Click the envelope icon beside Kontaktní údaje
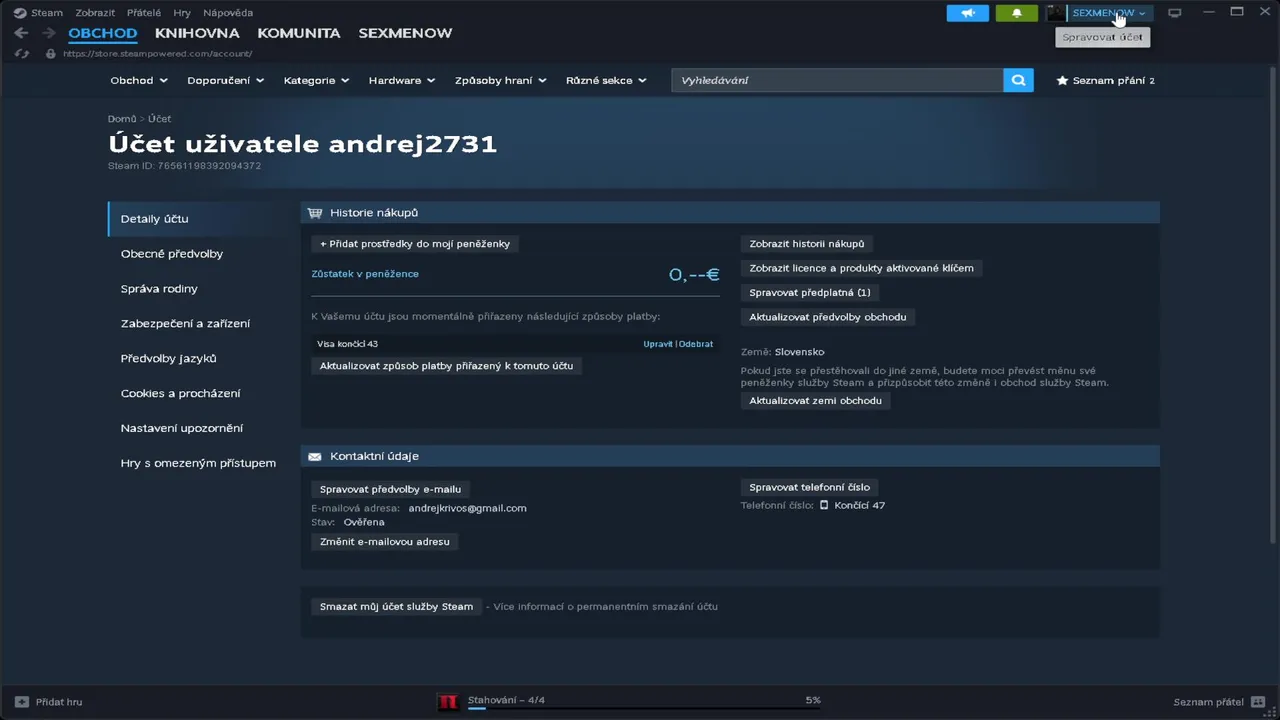Image resolution: width=1280 pixels, height=720 pixels. 315,456
